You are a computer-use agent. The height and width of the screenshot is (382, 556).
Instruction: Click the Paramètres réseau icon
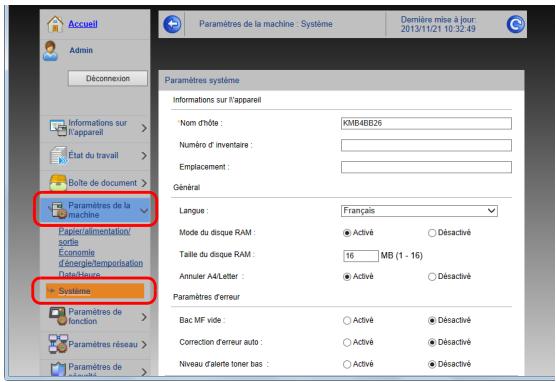pyautogui.click(x=58, y=344)
